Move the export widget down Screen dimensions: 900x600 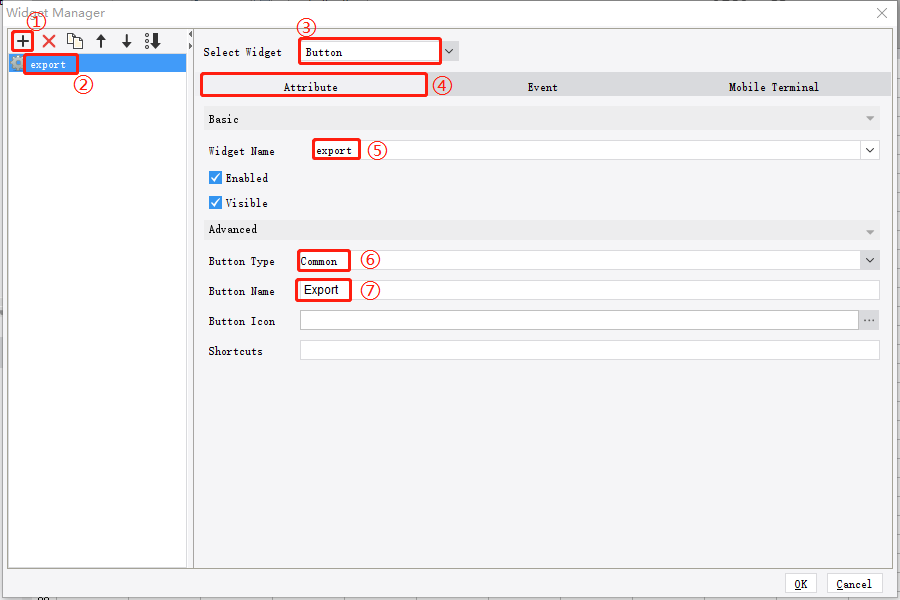[125, 41]
